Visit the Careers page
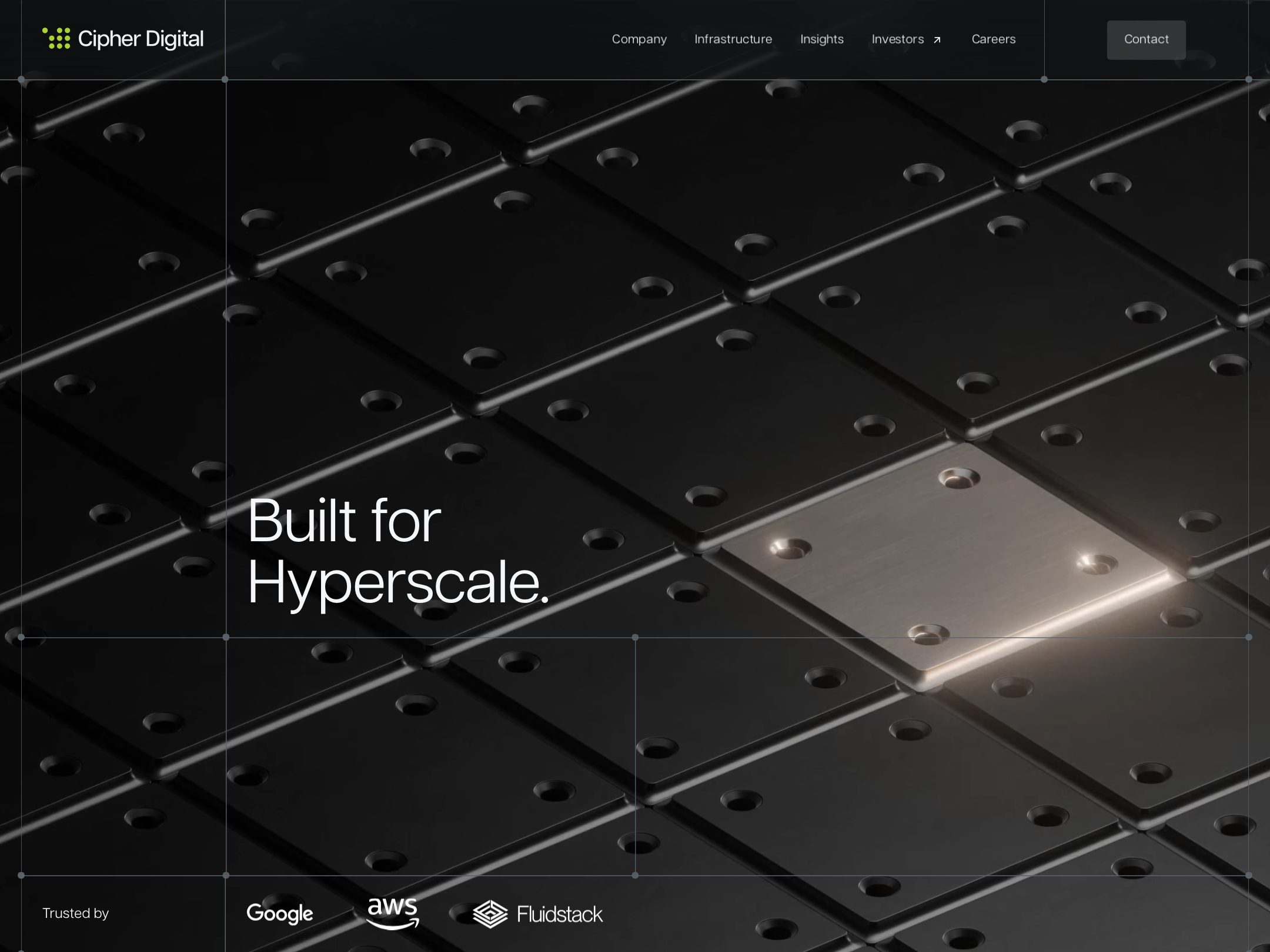This screenshot has height=952, width=1270. pos(994,39)
